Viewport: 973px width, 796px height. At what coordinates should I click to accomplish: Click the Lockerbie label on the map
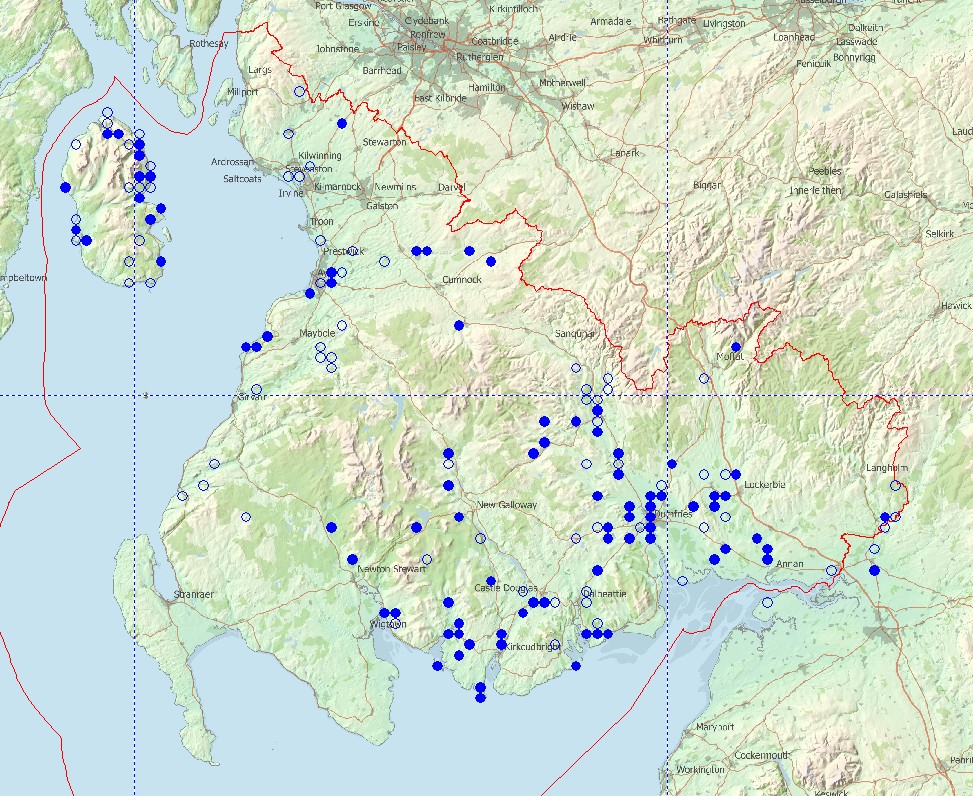tap(765, 485)
